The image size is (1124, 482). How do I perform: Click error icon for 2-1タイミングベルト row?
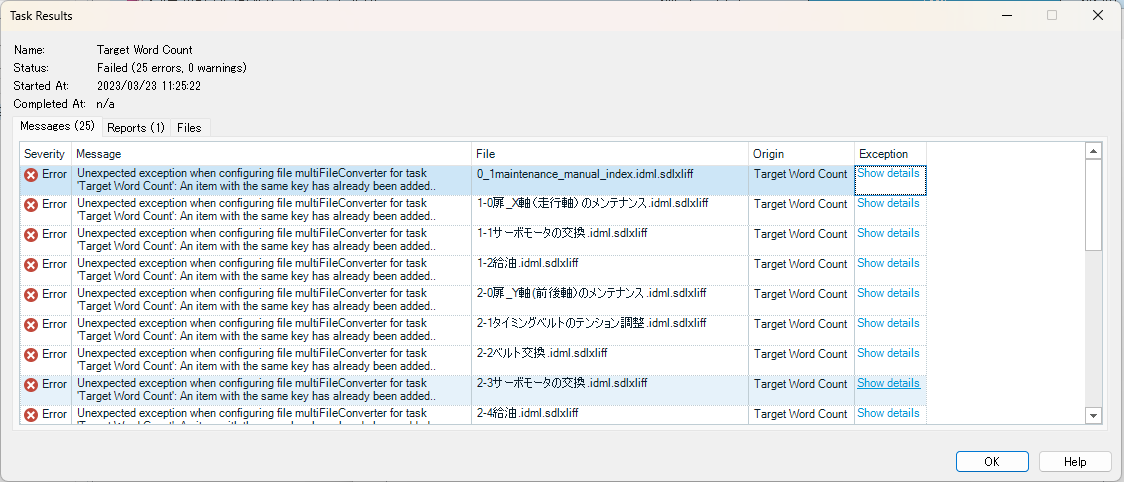point(31,325)
